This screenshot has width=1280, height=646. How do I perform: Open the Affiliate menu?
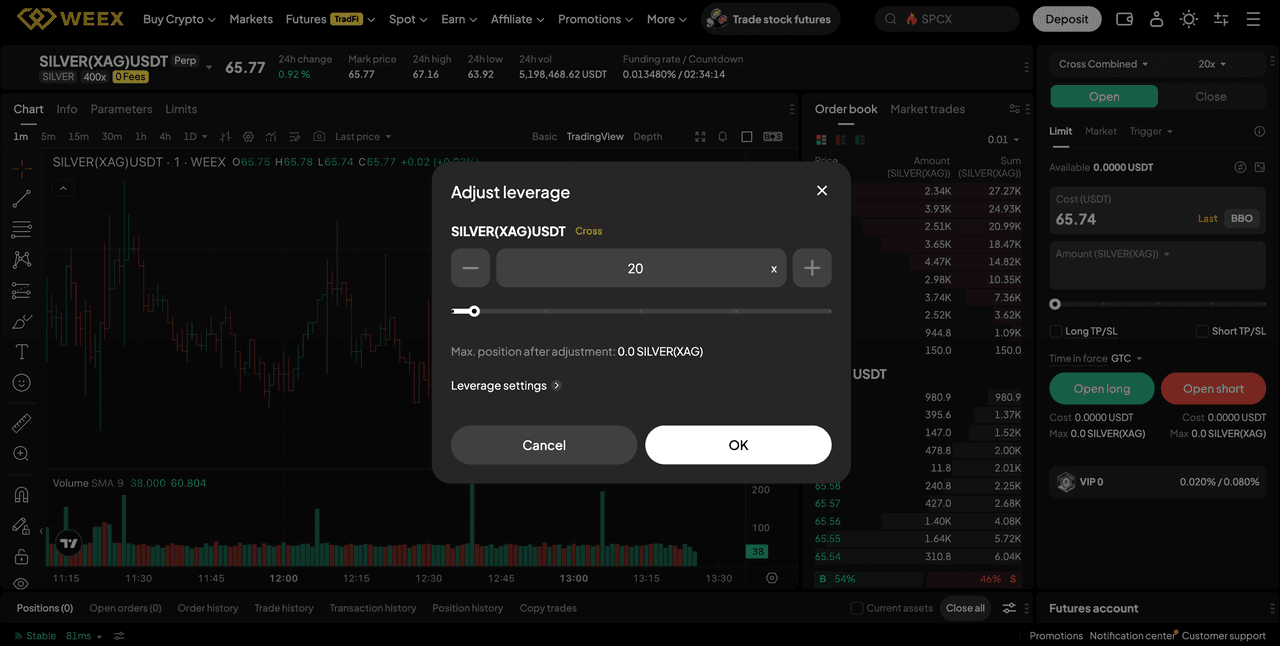[517, 19]
